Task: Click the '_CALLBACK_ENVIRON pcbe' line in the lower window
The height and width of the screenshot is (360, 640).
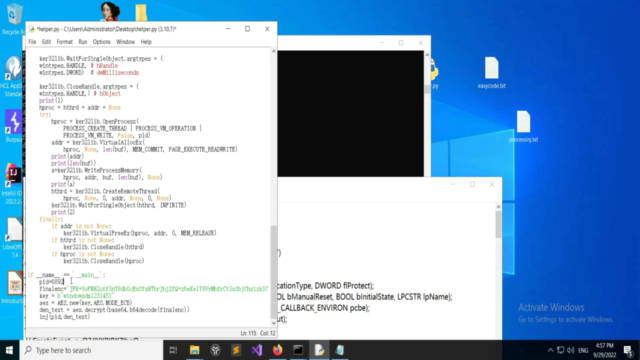Action: pos(323,308)
